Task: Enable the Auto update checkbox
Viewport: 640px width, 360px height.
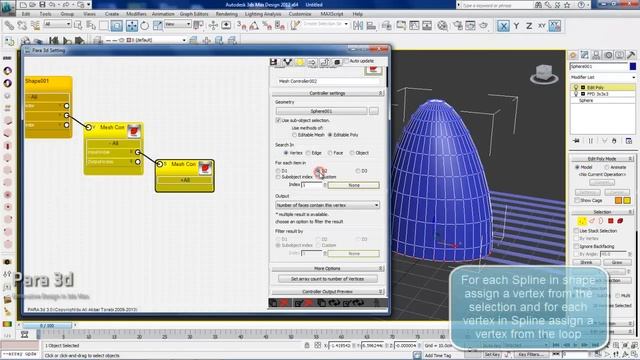Action: click(x=346, y=61)
